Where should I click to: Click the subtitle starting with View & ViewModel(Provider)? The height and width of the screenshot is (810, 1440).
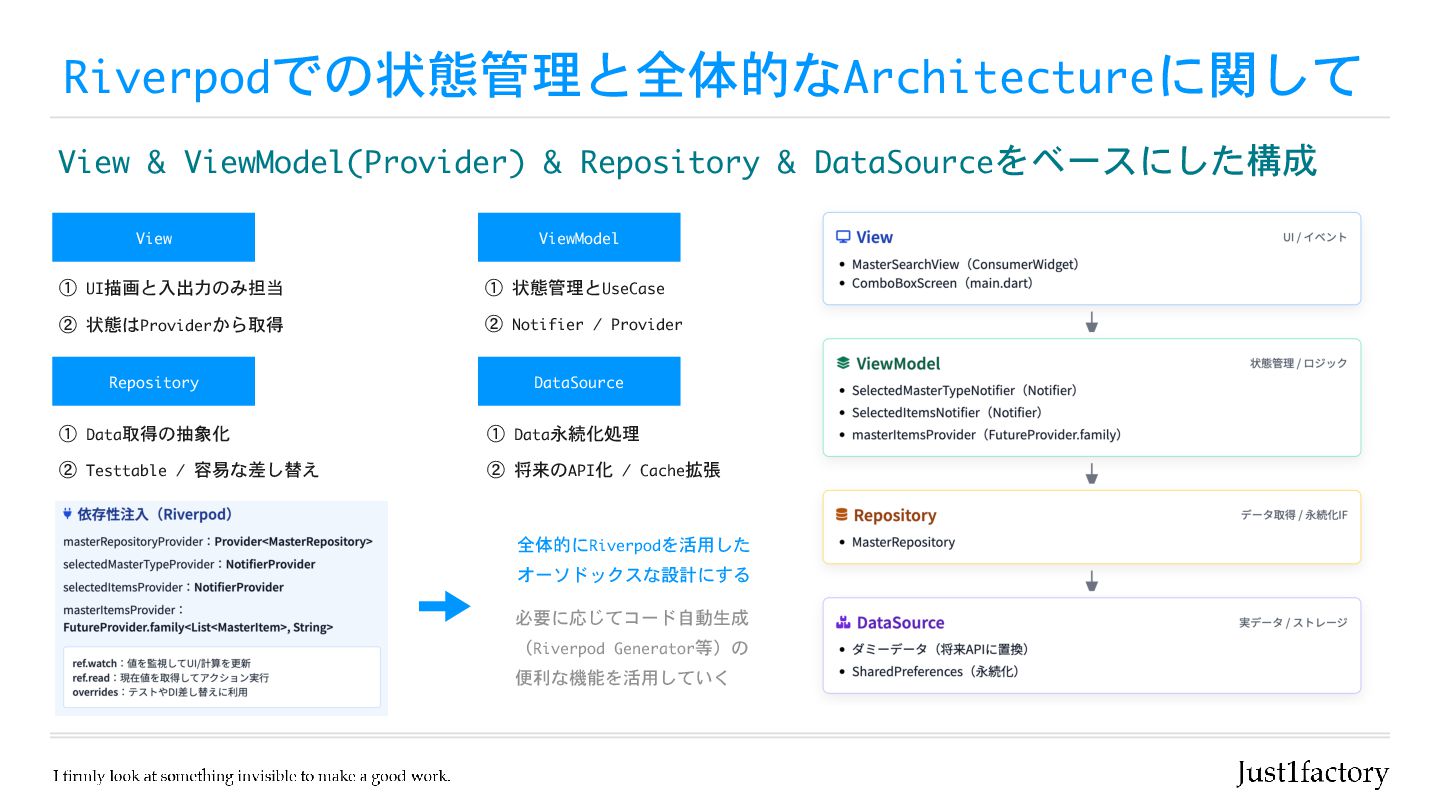[687, 162]
